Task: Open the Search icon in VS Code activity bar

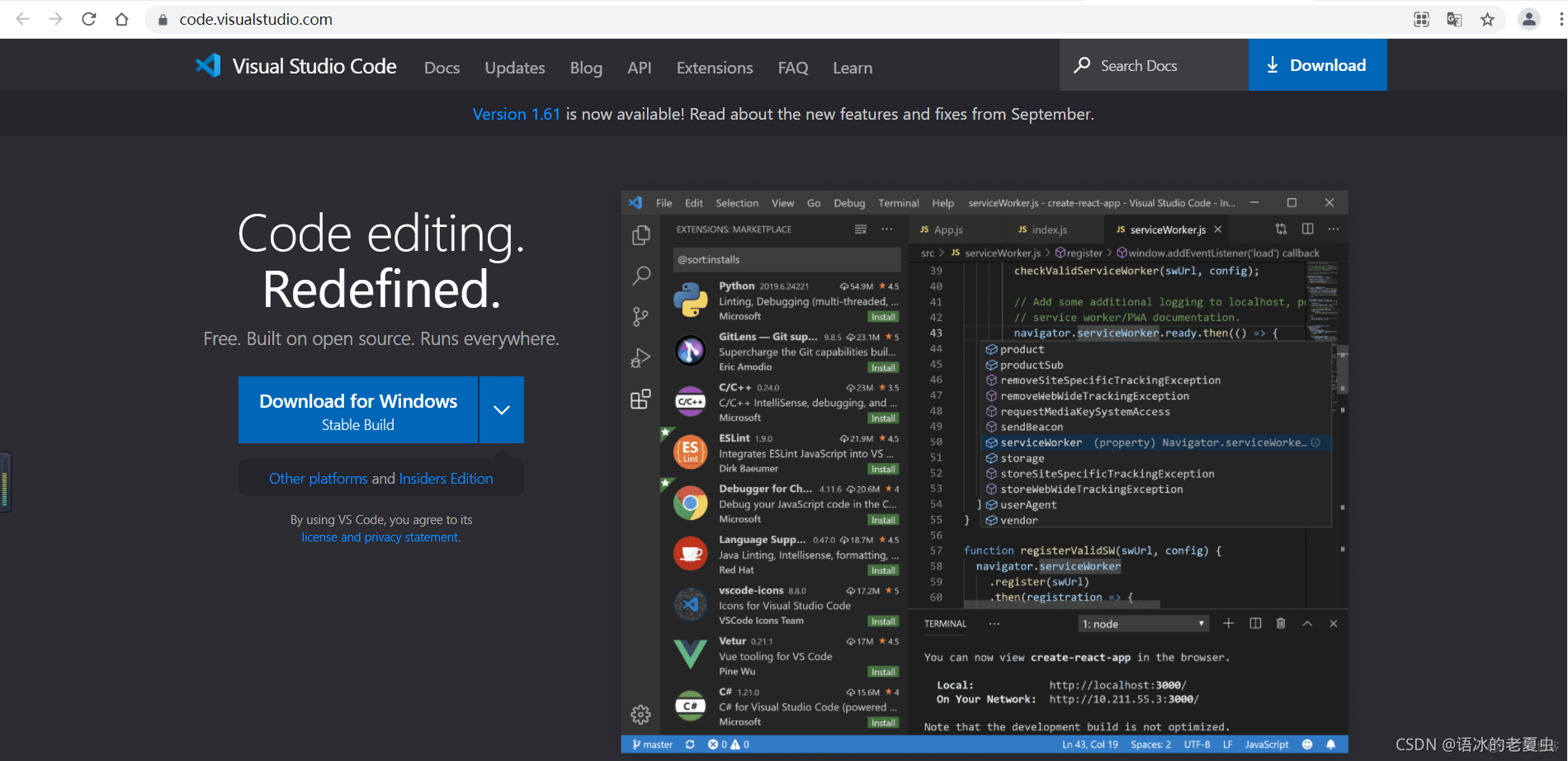Action: (x=640, y=276)
